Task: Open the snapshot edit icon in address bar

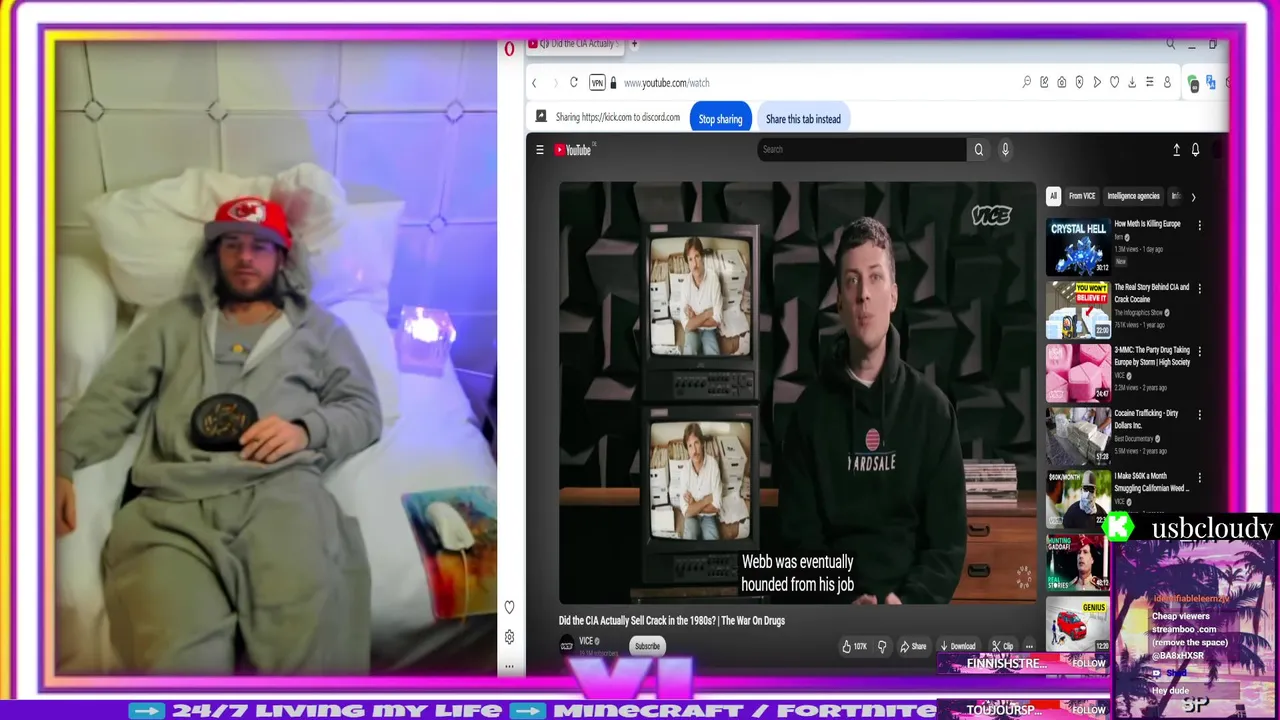Action: pos(1044,83)
